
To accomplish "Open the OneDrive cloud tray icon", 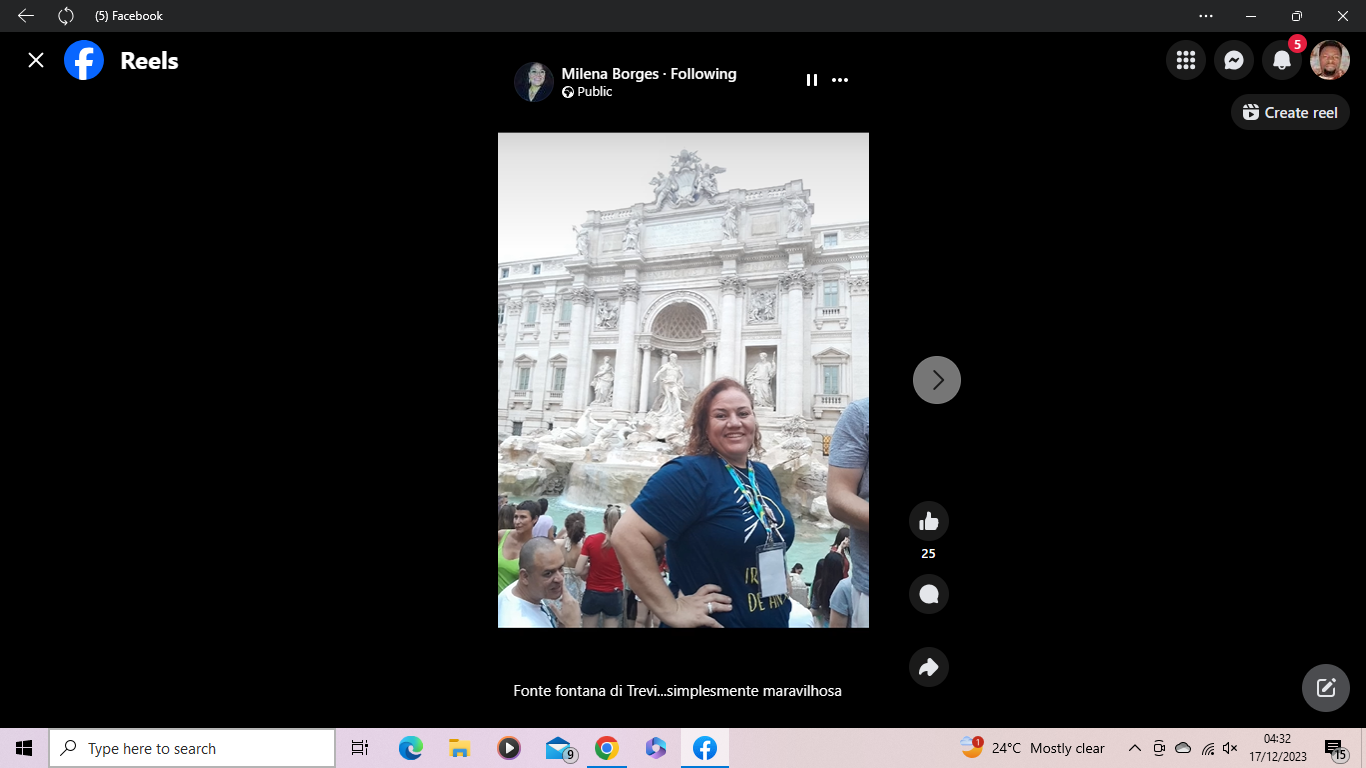I will coord(1183,748).
